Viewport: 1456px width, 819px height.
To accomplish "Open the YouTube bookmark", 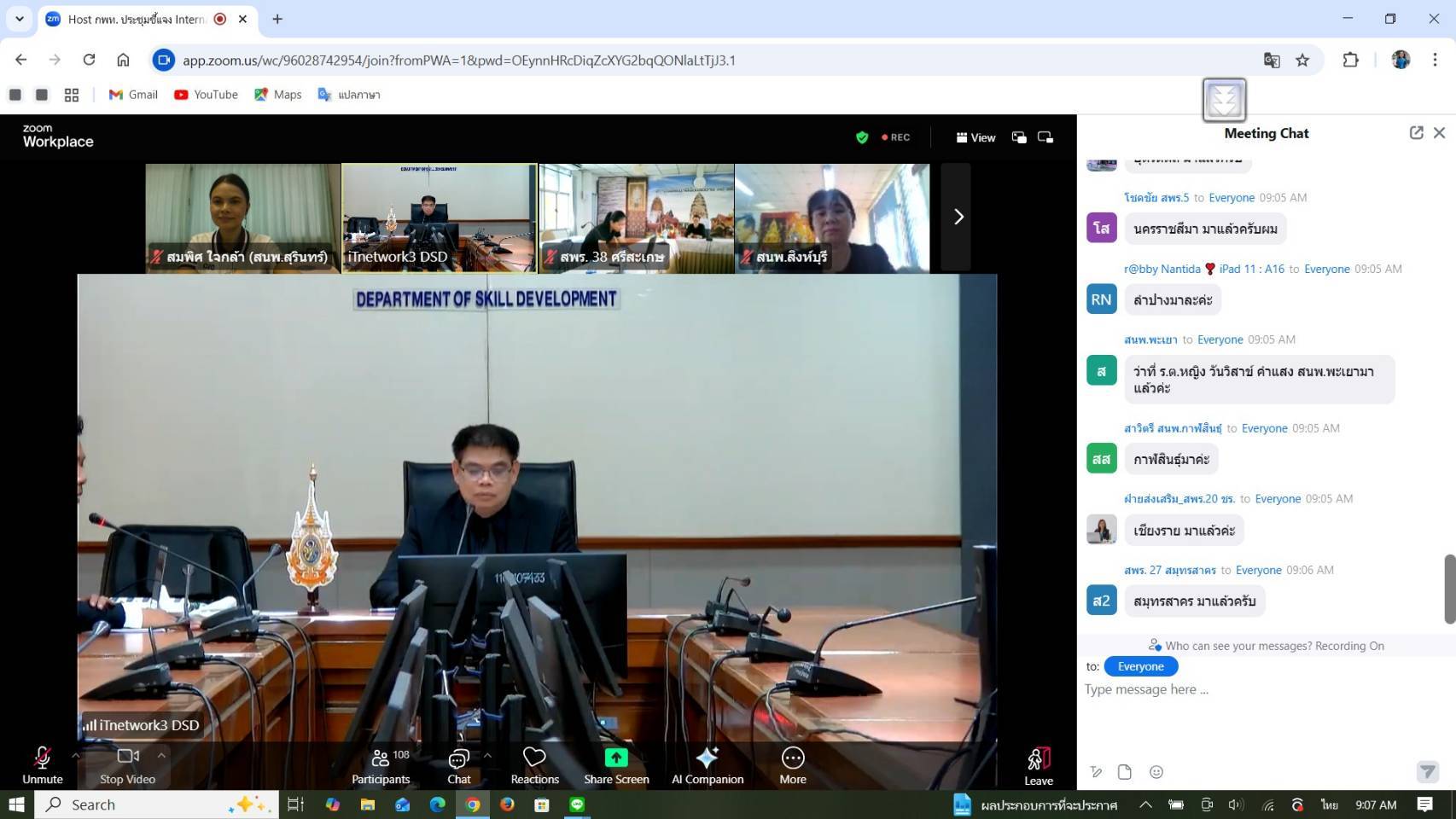I will click(x=206, y=95).
